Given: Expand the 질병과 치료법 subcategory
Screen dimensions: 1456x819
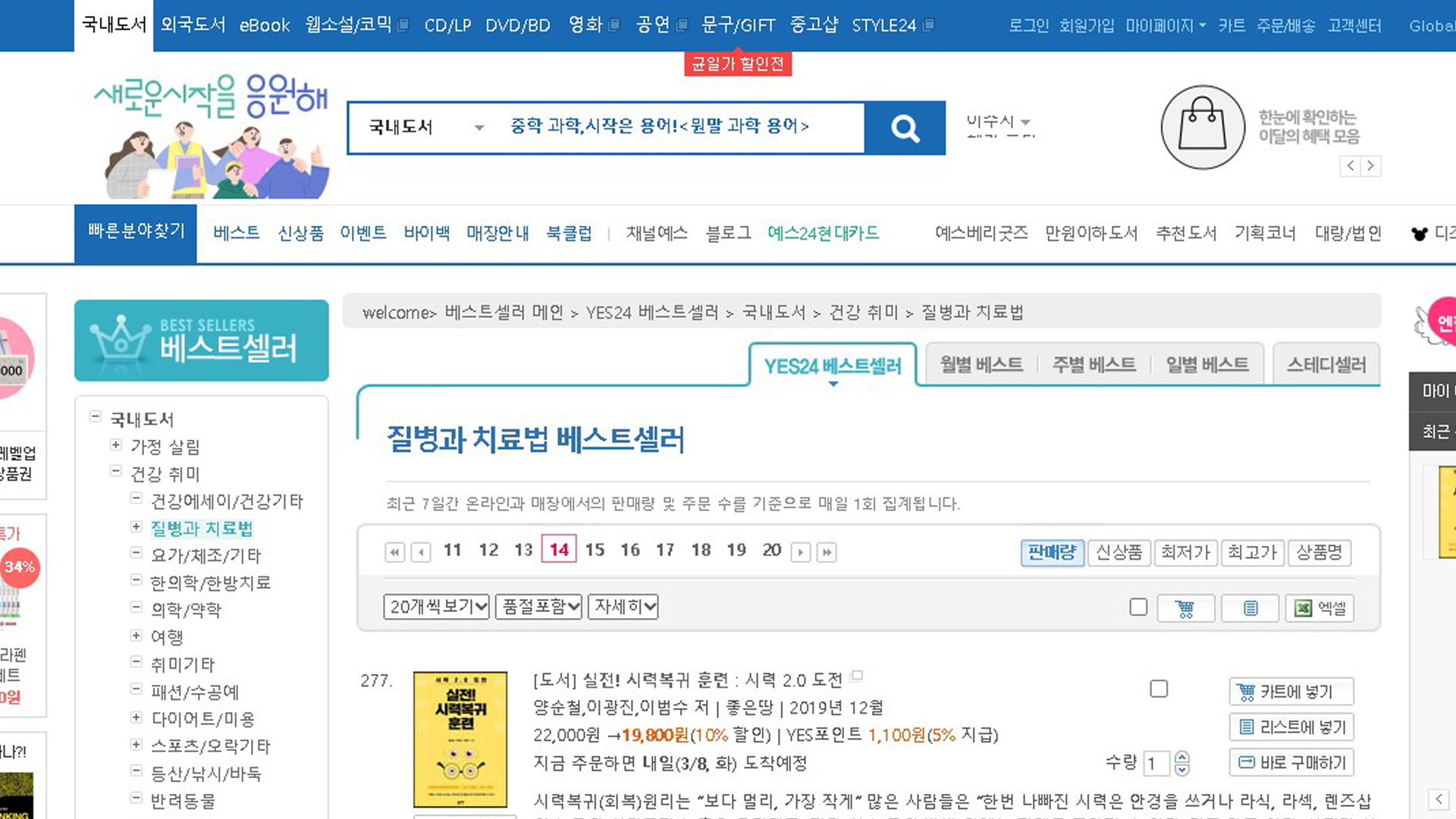Looking at the screenshot, I should [136, 526].
